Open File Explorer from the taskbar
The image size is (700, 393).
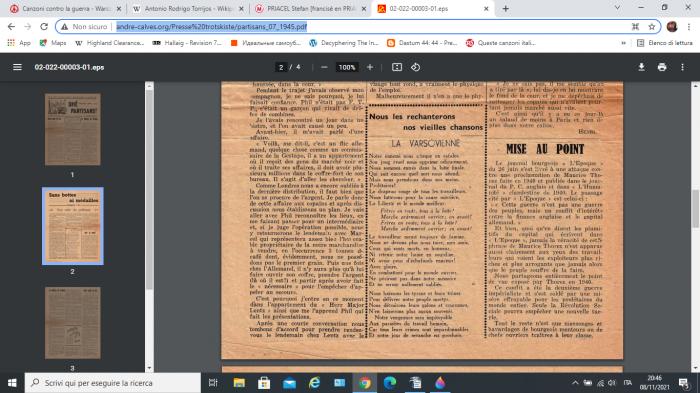(x=239, y=383)
